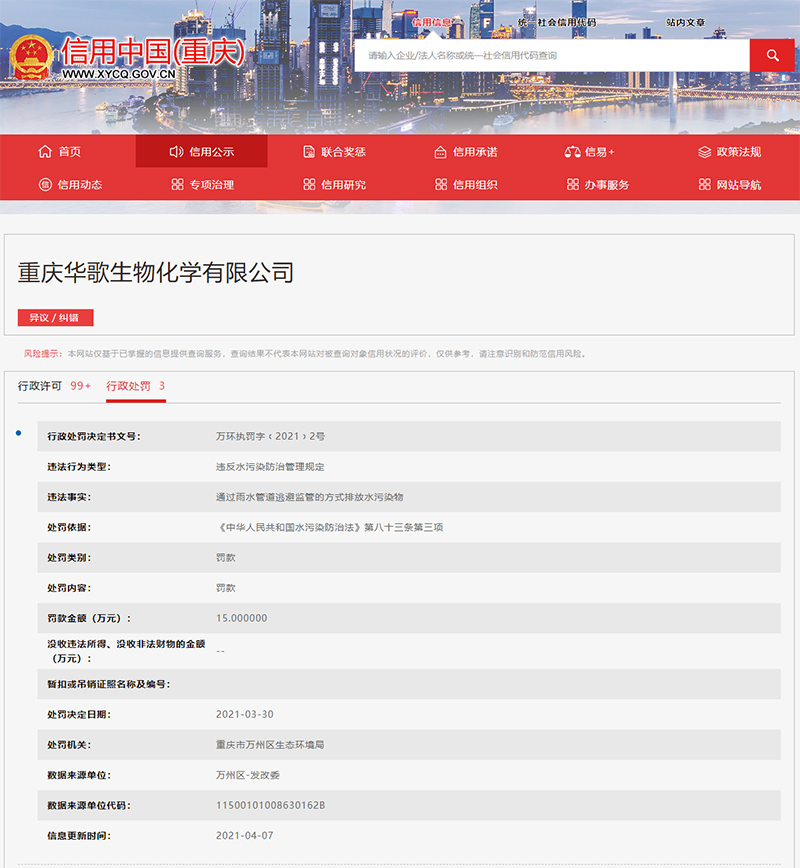Click the authority 重庆市万州区生态环境局
Screen dimensions: 800x868
click(x=270, y=745)
